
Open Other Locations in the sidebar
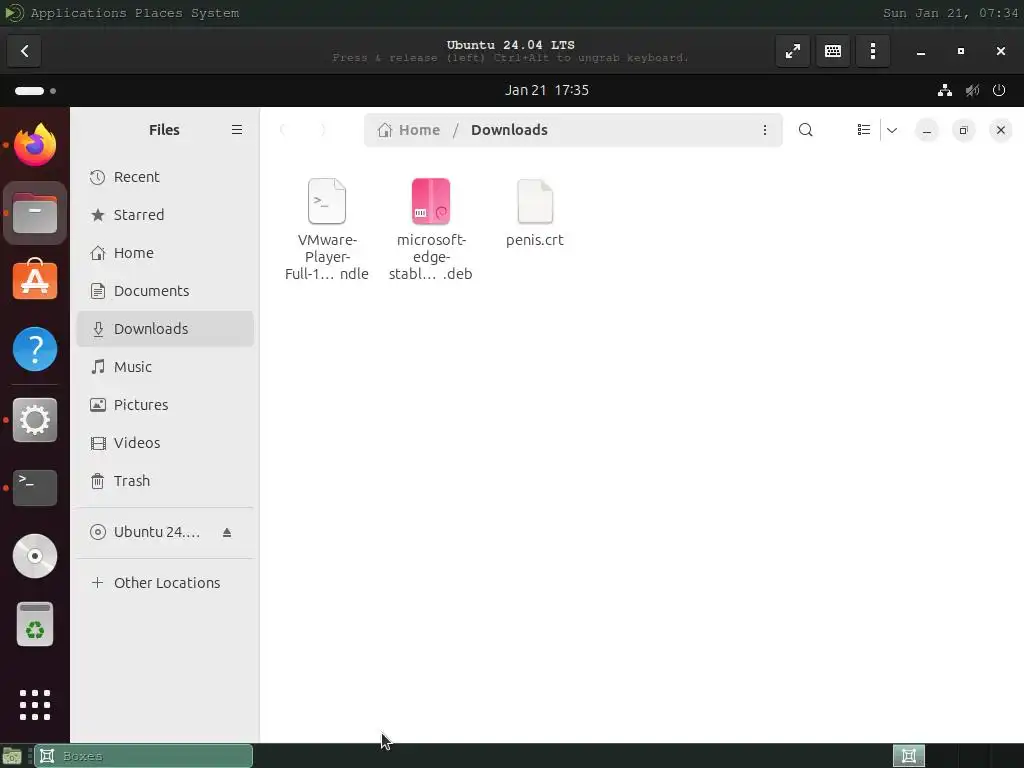[x=165, y=583]
